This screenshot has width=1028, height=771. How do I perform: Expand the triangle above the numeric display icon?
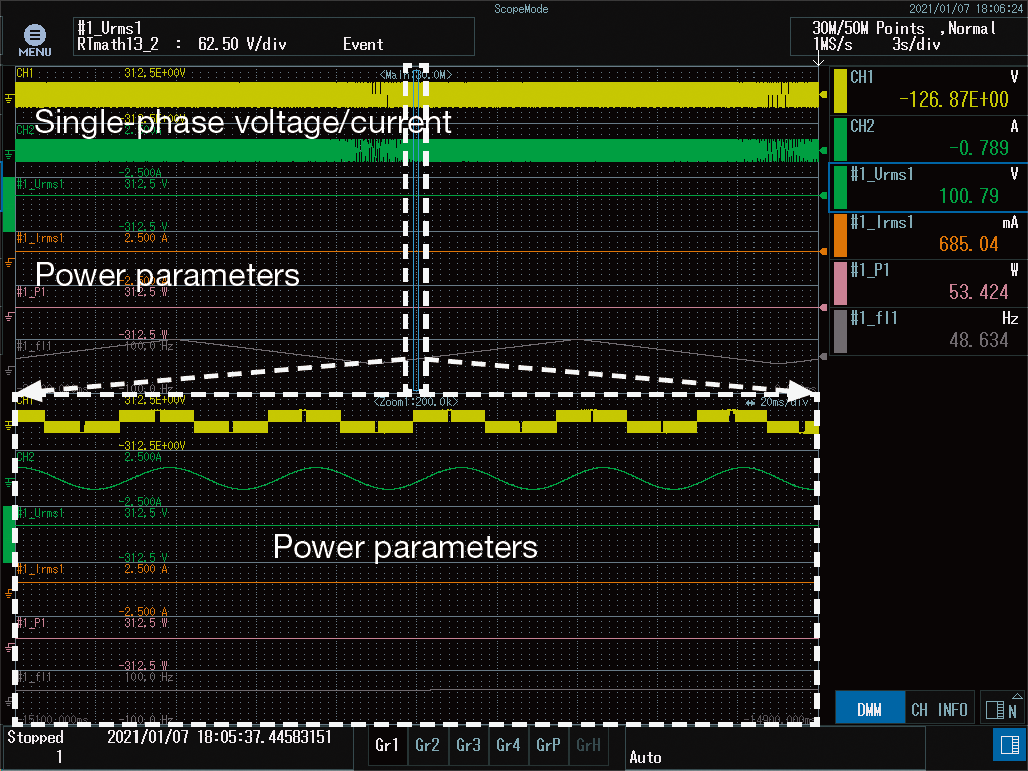(x=1017, y=696)
